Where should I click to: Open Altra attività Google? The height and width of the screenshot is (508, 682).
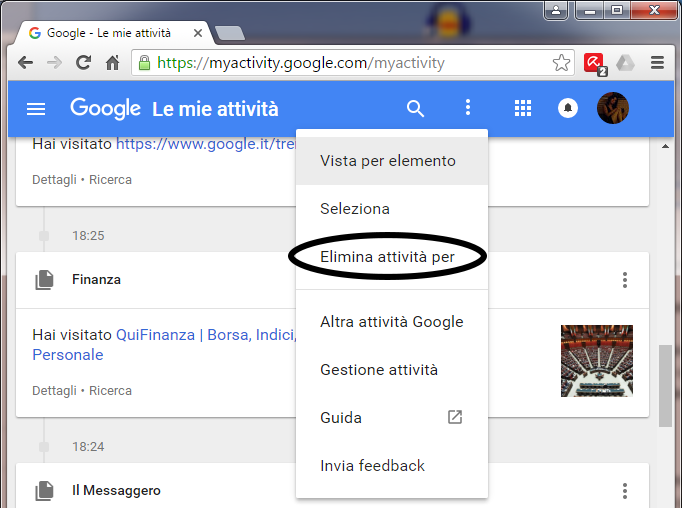click(x=391, y=322)
